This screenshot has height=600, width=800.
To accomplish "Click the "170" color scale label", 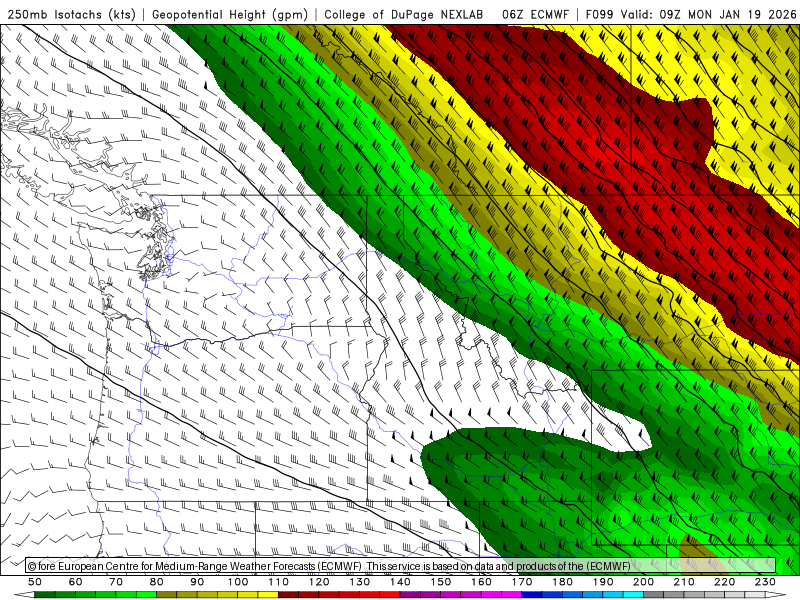I will (522, 582).
